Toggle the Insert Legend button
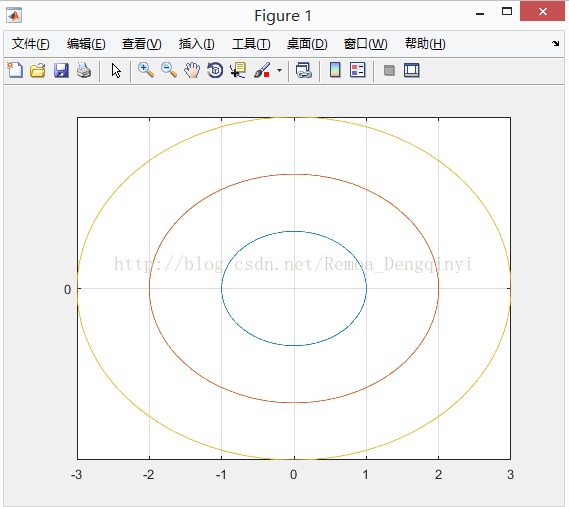Image resolution: width=569 pixels, height=507 pixels. tap(357, 70)
